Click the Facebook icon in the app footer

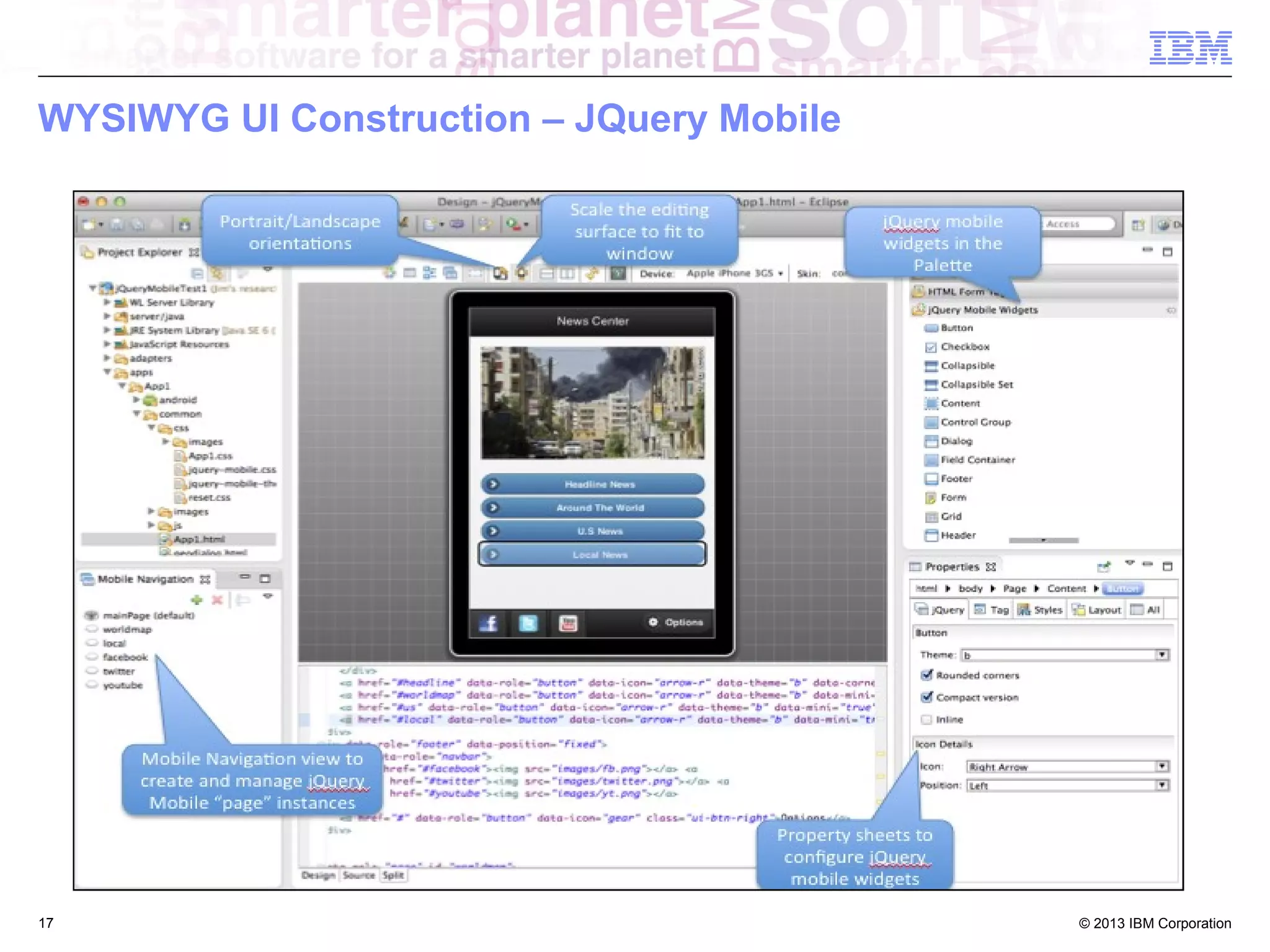(489, 623)
